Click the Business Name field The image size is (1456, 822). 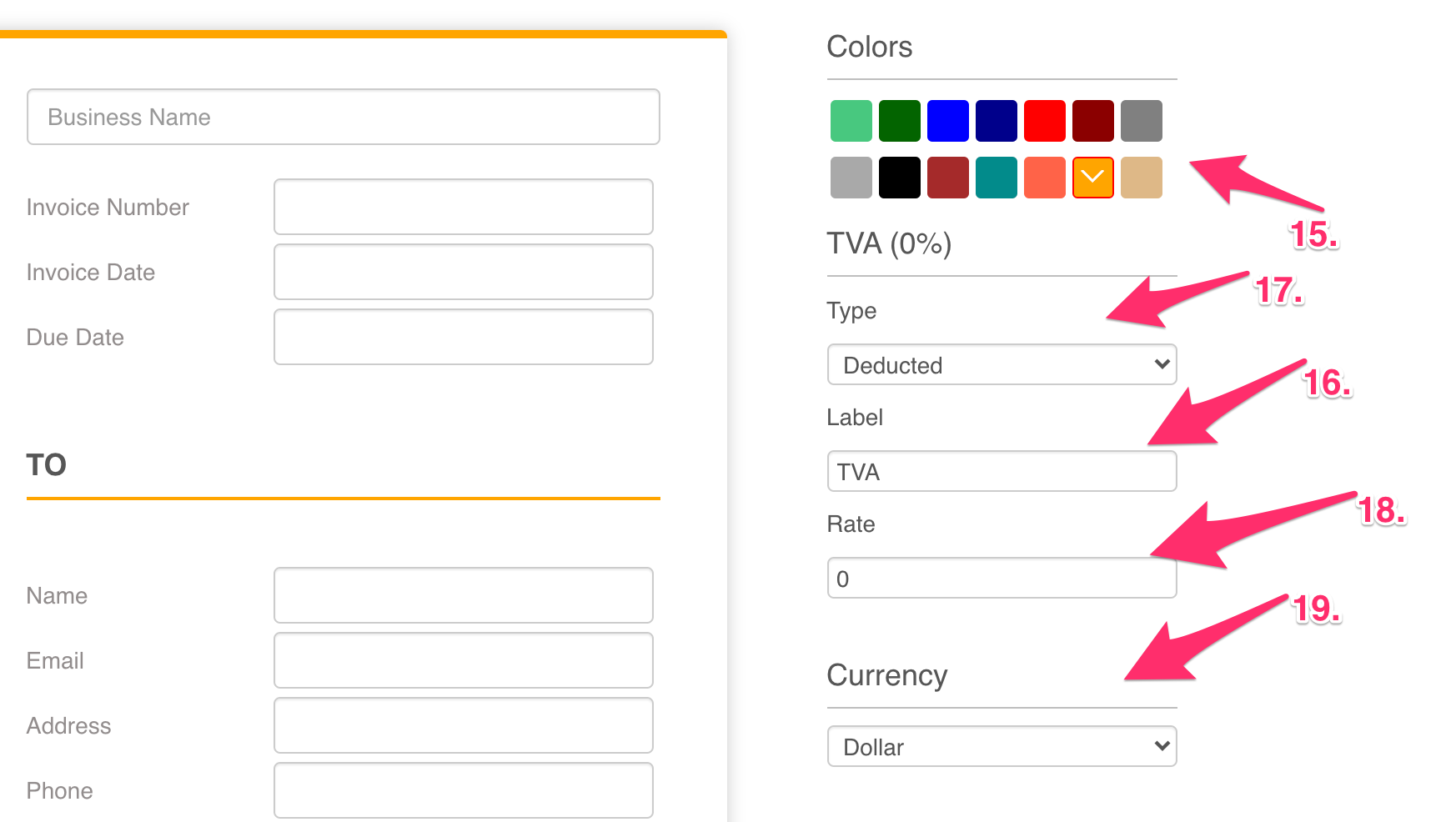point(343,117)
